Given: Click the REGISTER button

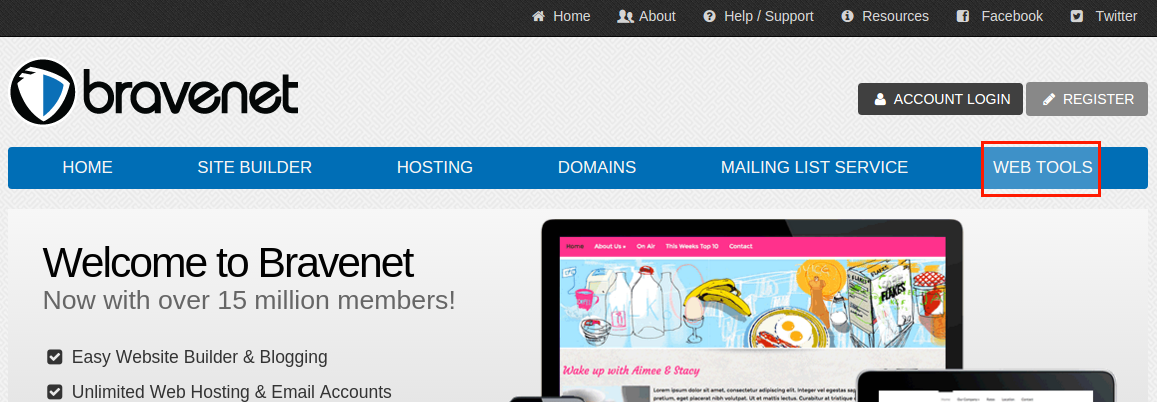Looking at the screenshot, I should [1087, 99].
